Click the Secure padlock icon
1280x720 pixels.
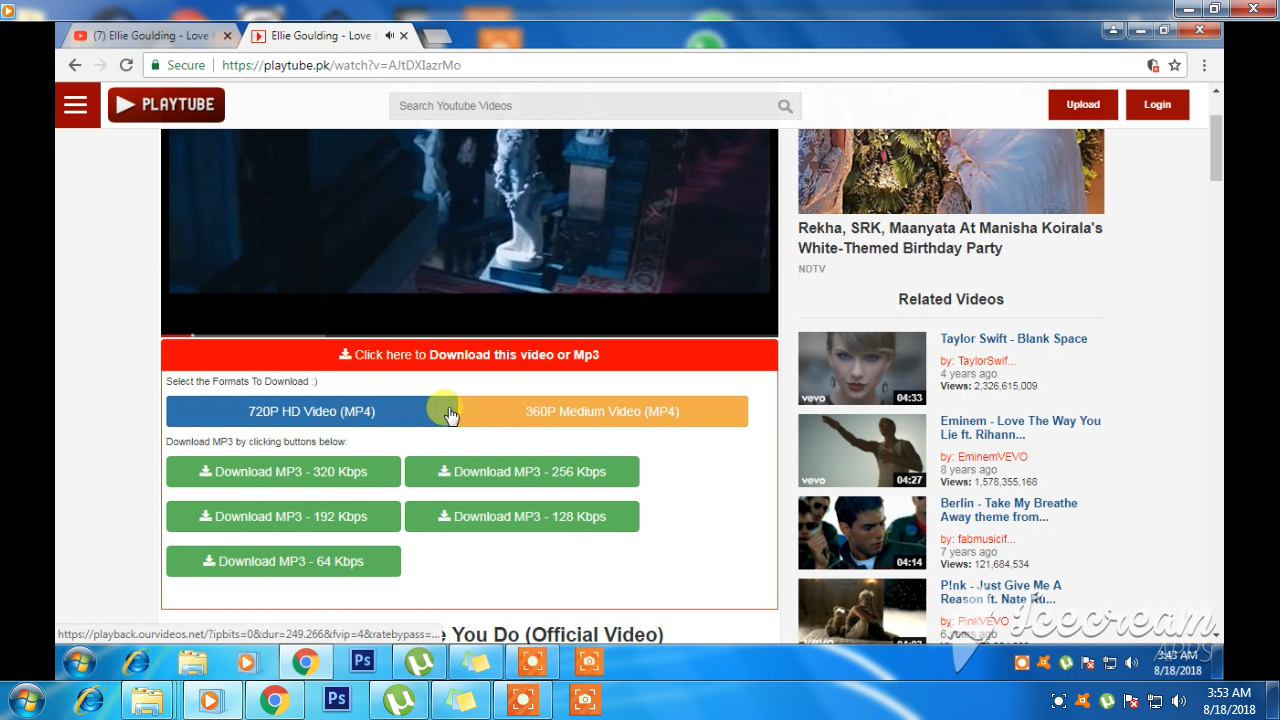(154, 65)
